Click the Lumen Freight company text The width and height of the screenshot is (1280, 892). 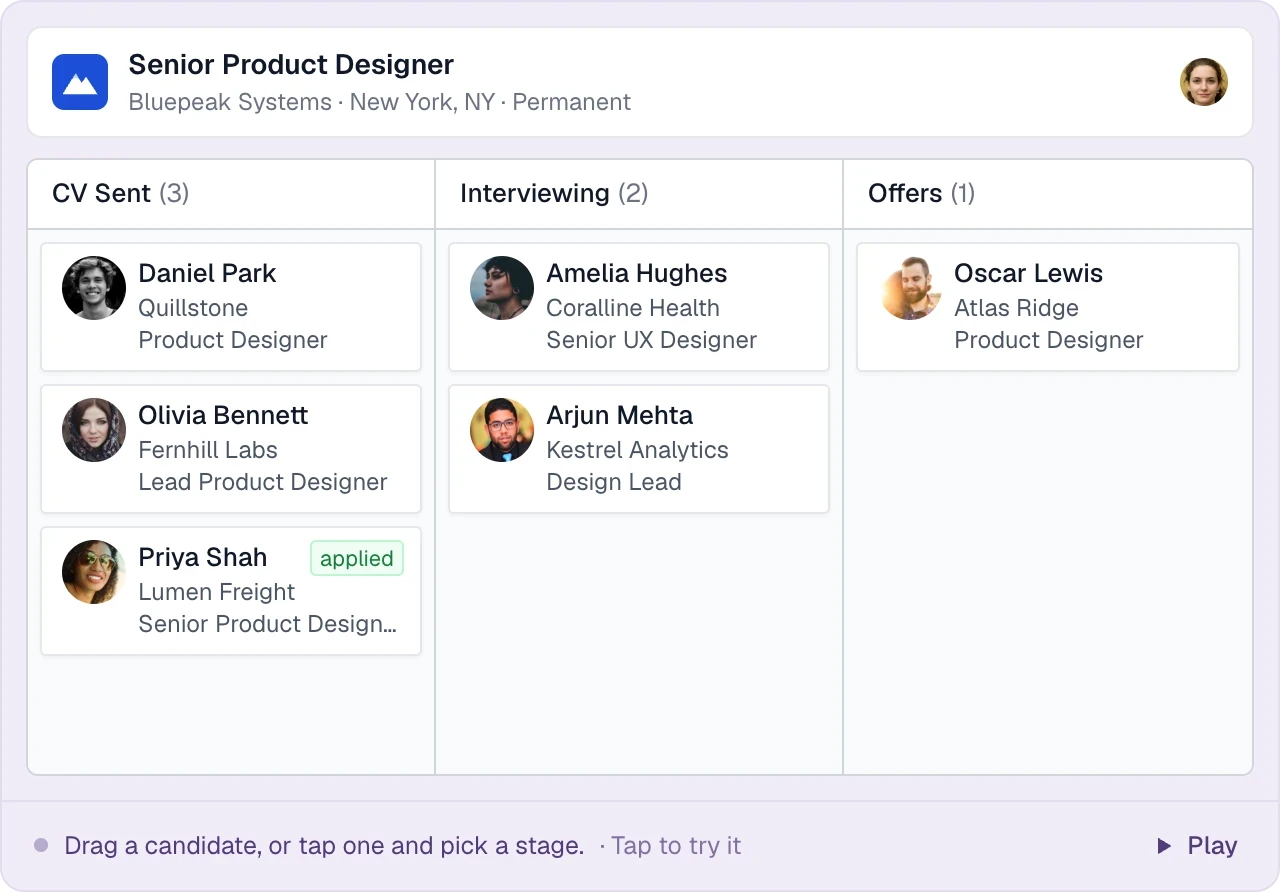click(217, 592)
